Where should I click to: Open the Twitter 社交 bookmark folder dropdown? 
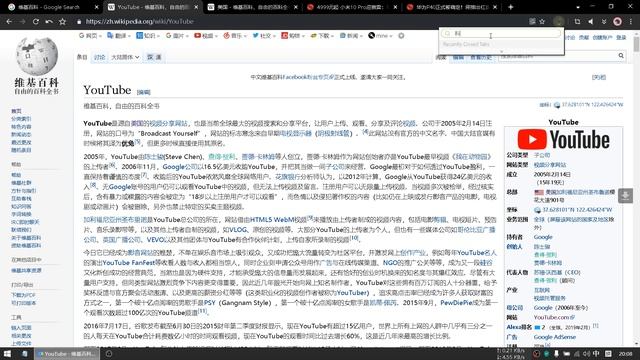point(264,36)
